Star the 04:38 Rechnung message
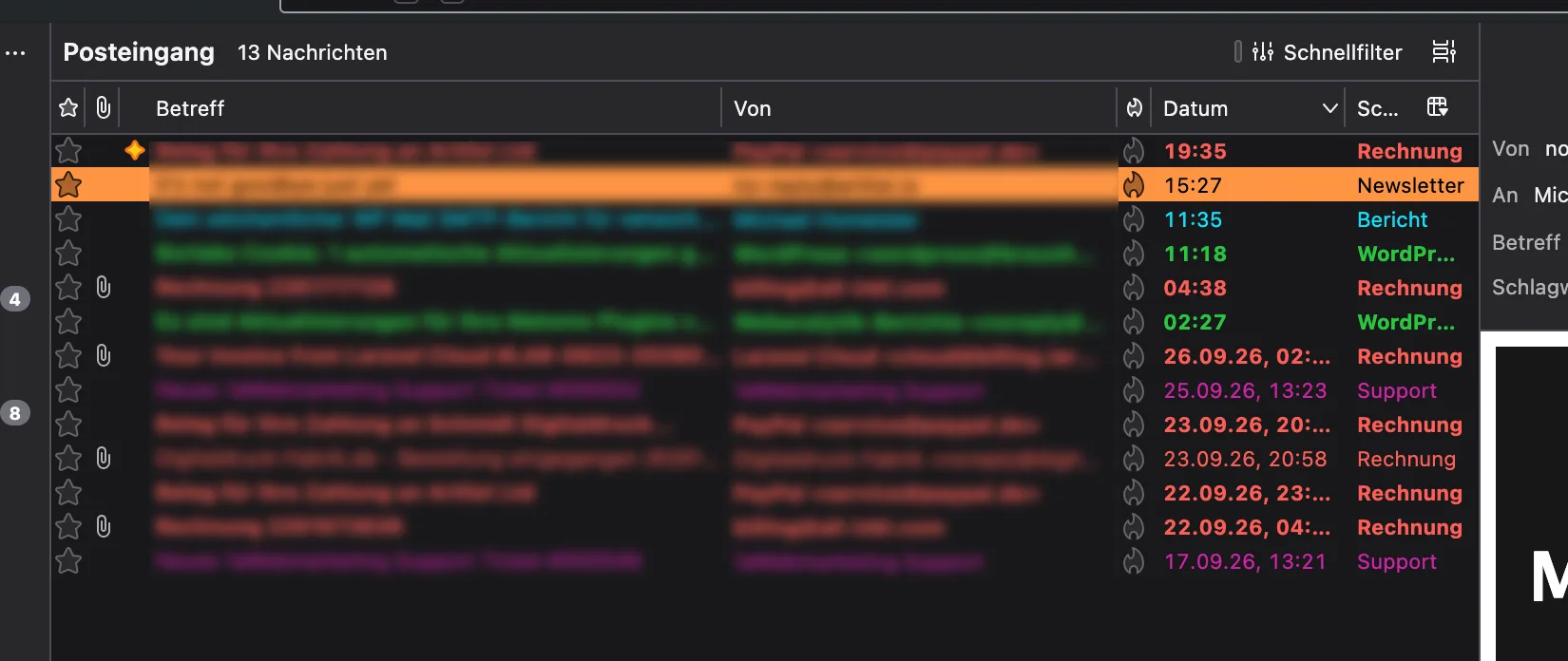The image size is (1568, 661). tap(68, 288)
